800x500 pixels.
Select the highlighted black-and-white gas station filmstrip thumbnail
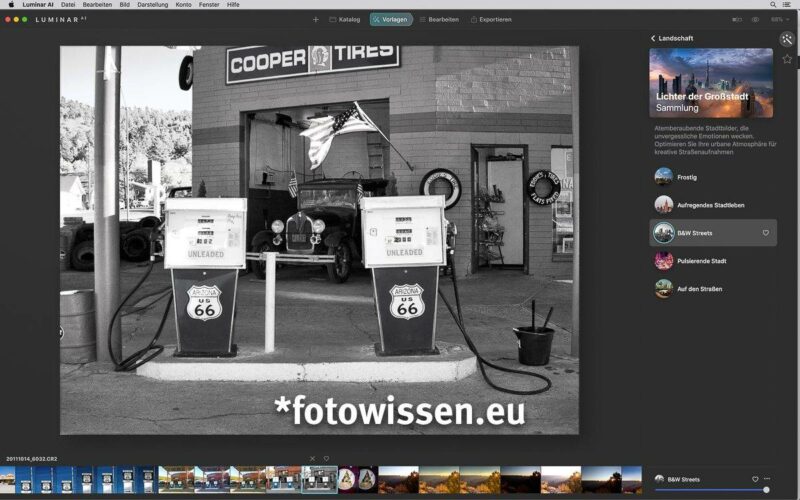[x=319, y=480]
